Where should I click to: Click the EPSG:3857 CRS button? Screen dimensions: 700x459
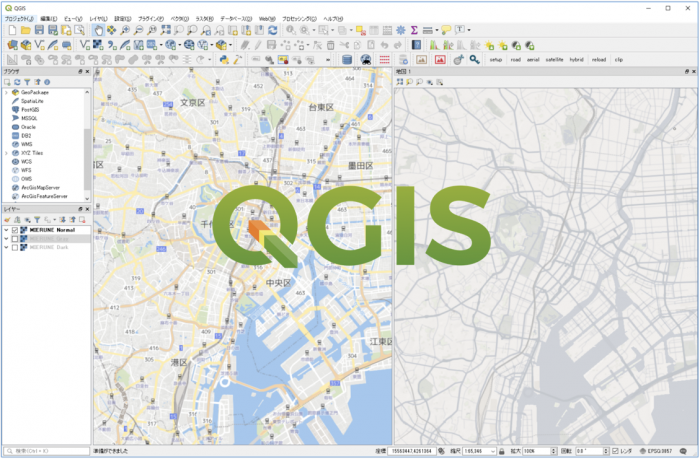pos(656,451)
